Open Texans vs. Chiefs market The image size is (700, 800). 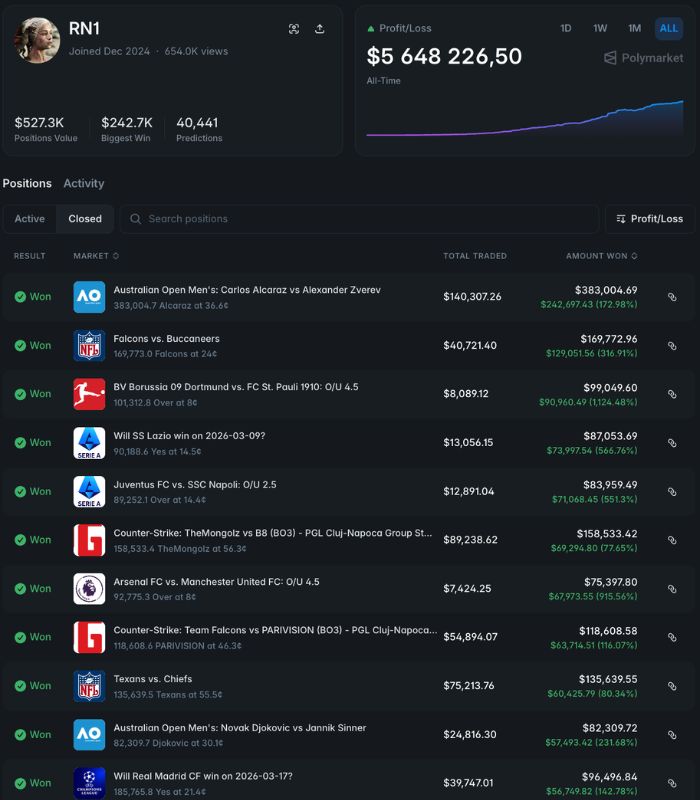(x=153, y=679)
